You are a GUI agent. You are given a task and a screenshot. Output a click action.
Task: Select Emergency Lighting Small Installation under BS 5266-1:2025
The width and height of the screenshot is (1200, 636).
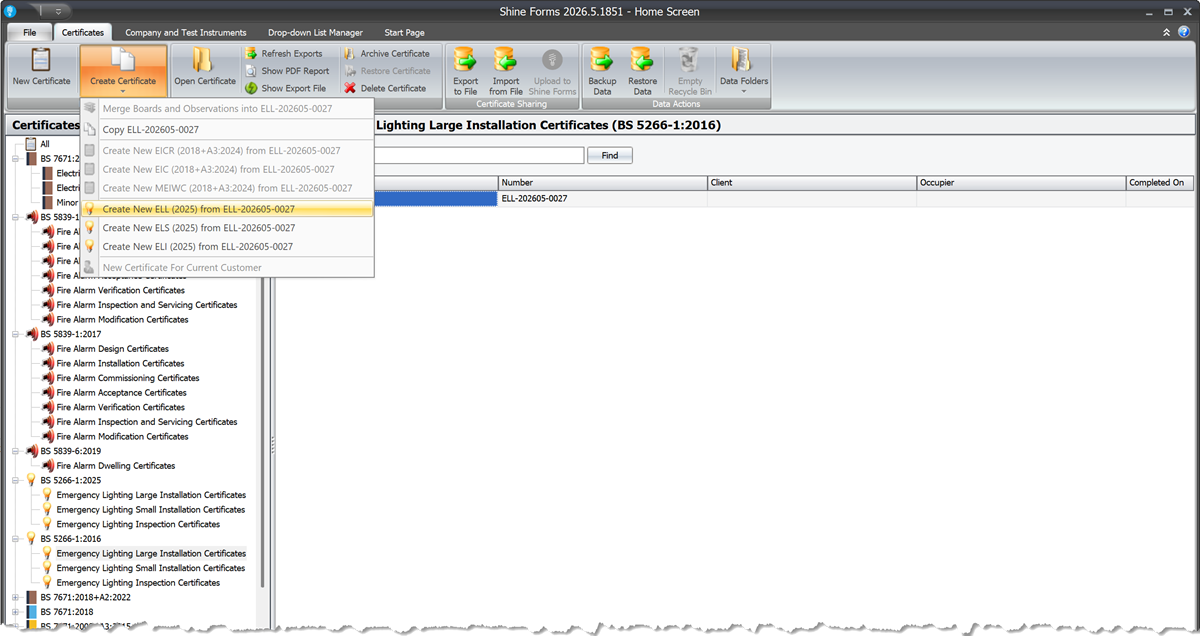(151, 510)
